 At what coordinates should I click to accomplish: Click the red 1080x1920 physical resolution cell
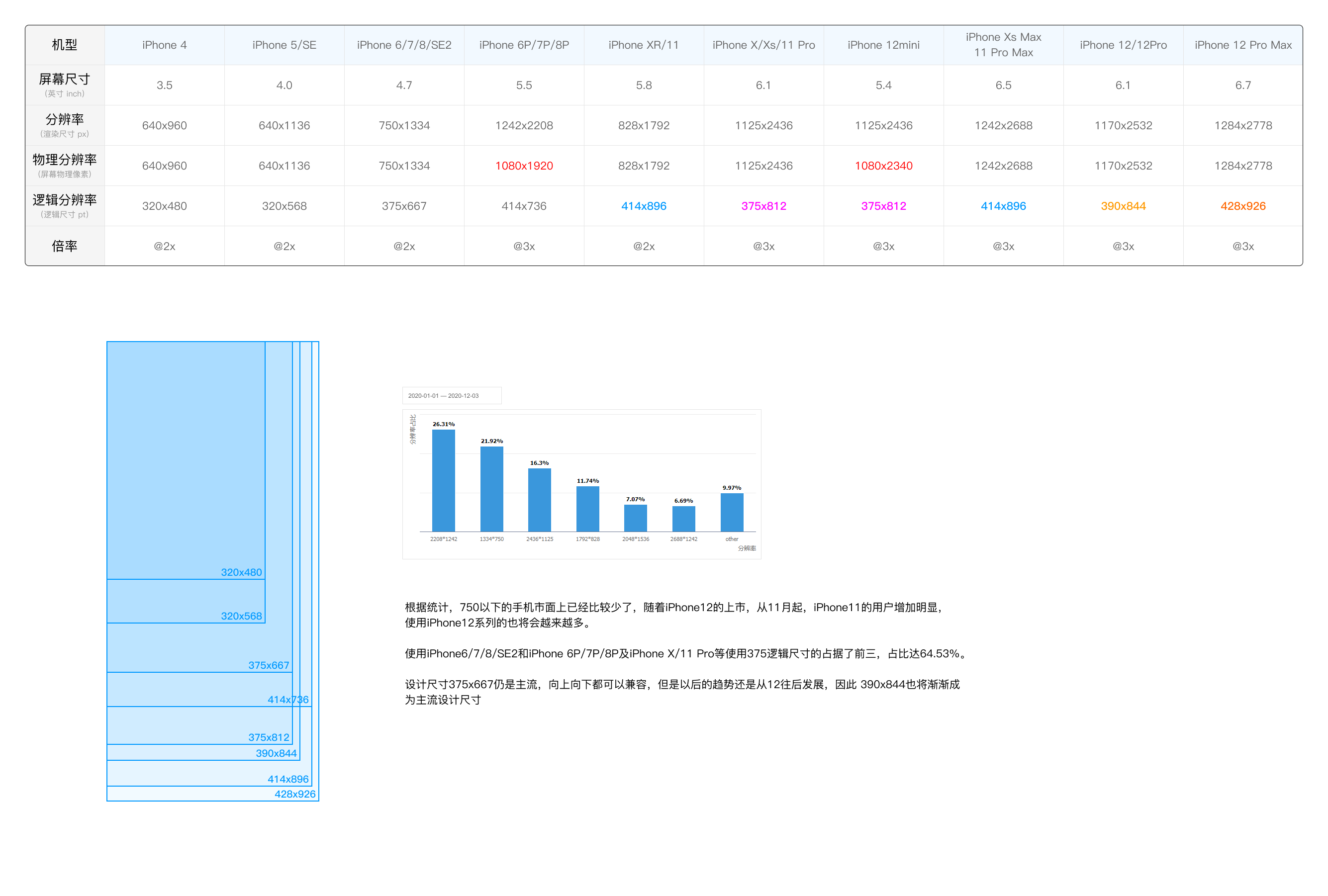(x=524, y=166)
